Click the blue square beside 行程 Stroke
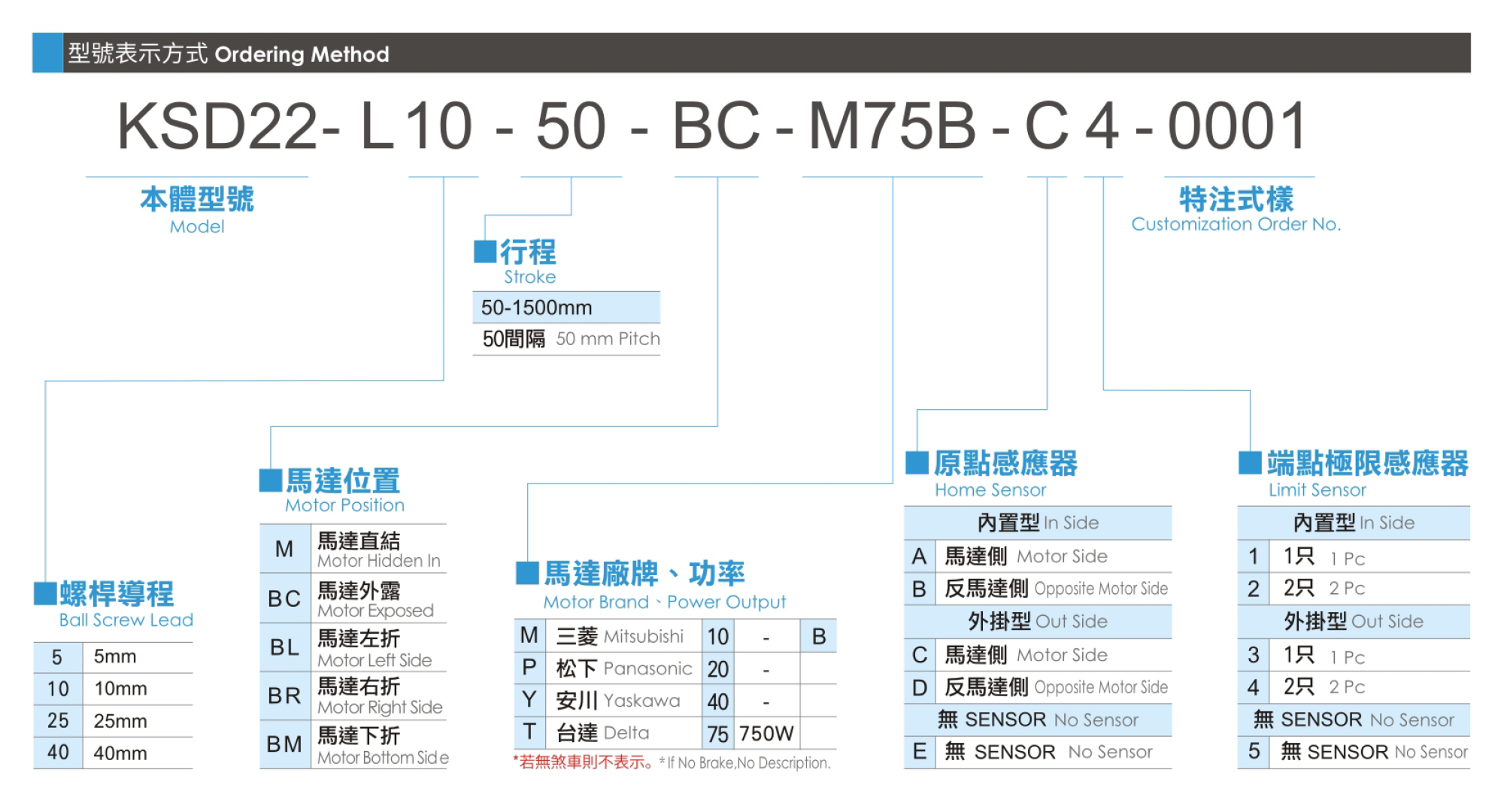 [x=485, y=251]
